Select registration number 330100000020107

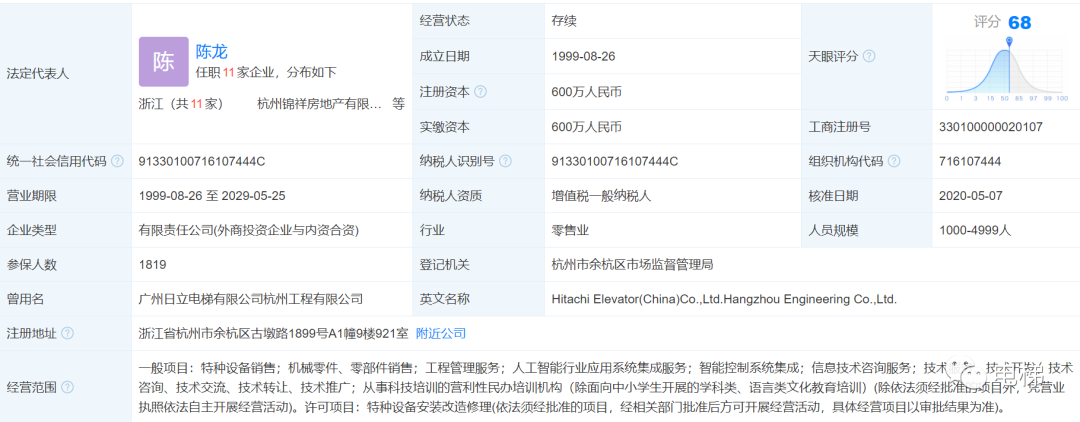click(990, 127)
